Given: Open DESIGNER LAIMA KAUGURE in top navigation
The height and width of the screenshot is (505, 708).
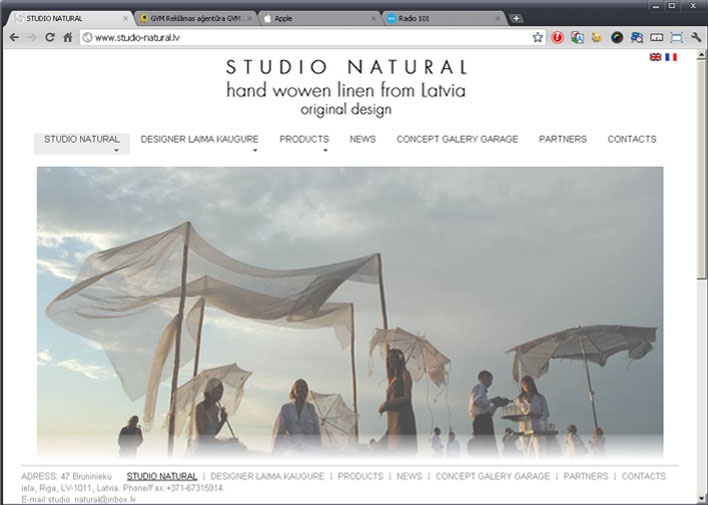Looking at the screenshot, I should coord(200,139).
